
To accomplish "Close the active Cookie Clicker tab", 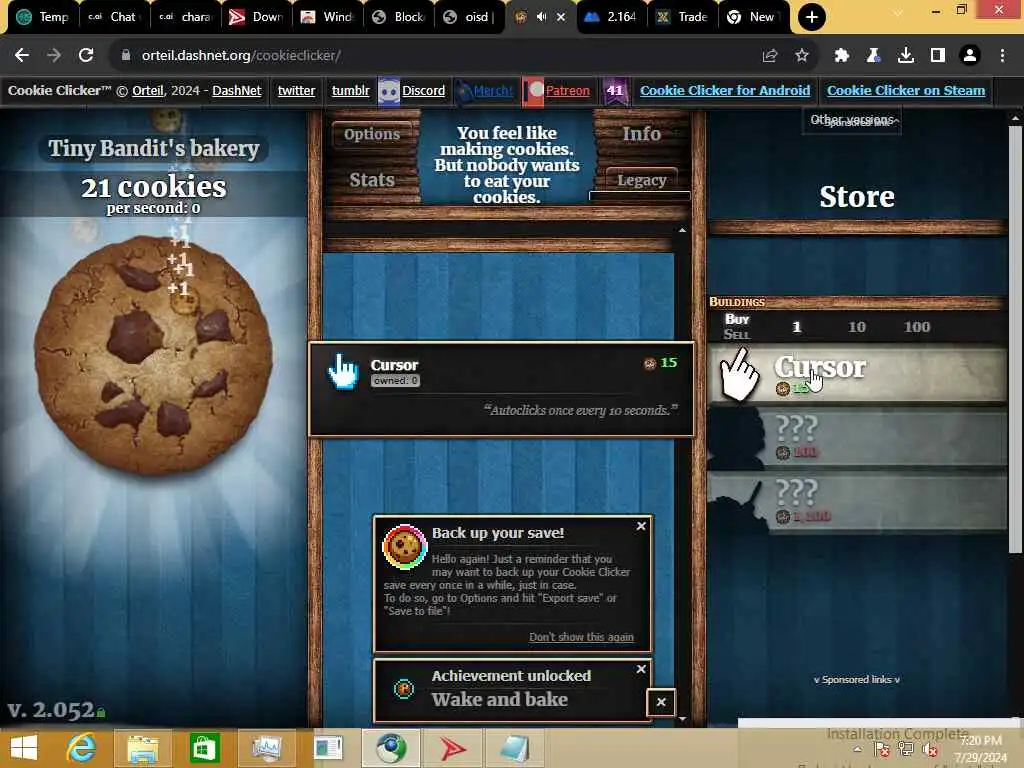I will click(561, 17).
